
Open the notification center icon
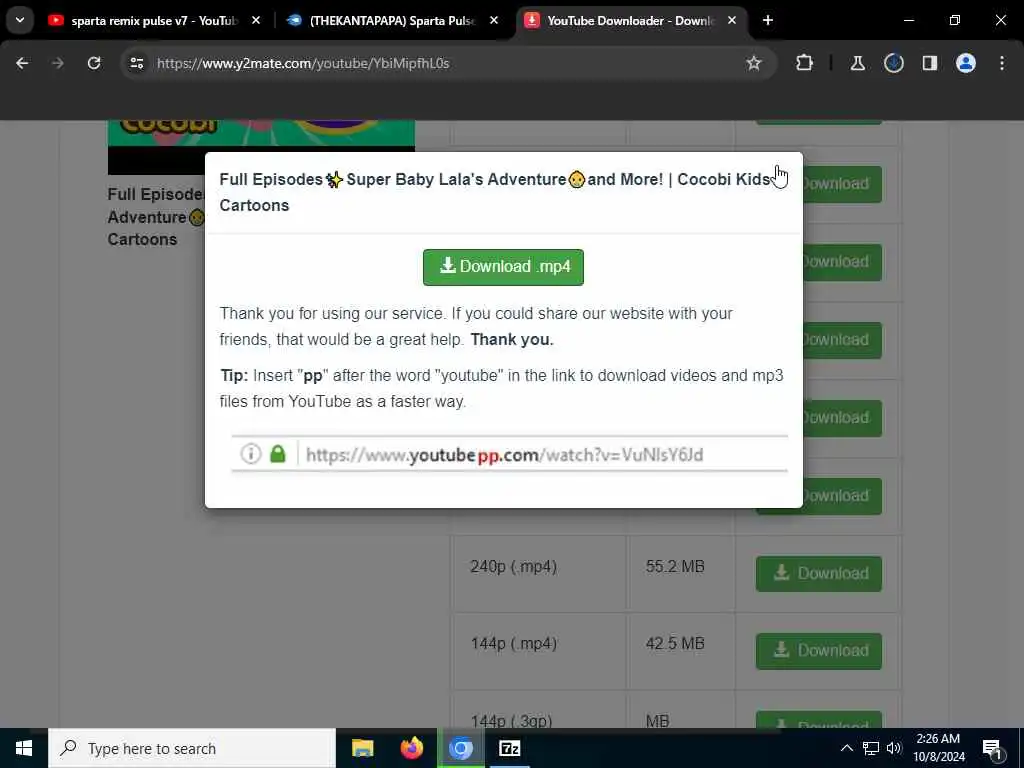pyautogui.click(x=993, y=748)
